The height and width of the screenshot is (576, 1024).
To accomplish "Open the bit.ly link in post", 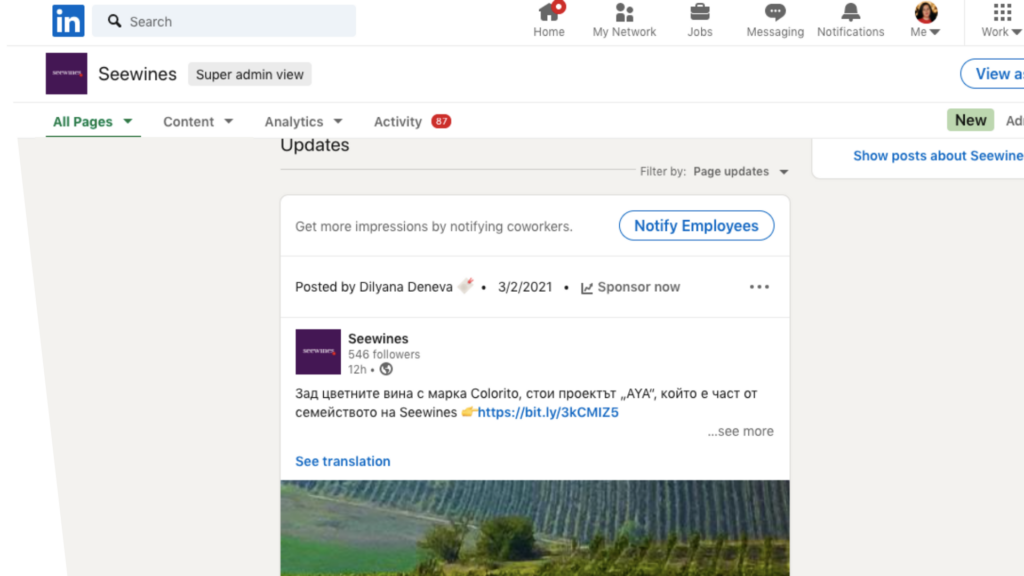I will pos(548,412).
